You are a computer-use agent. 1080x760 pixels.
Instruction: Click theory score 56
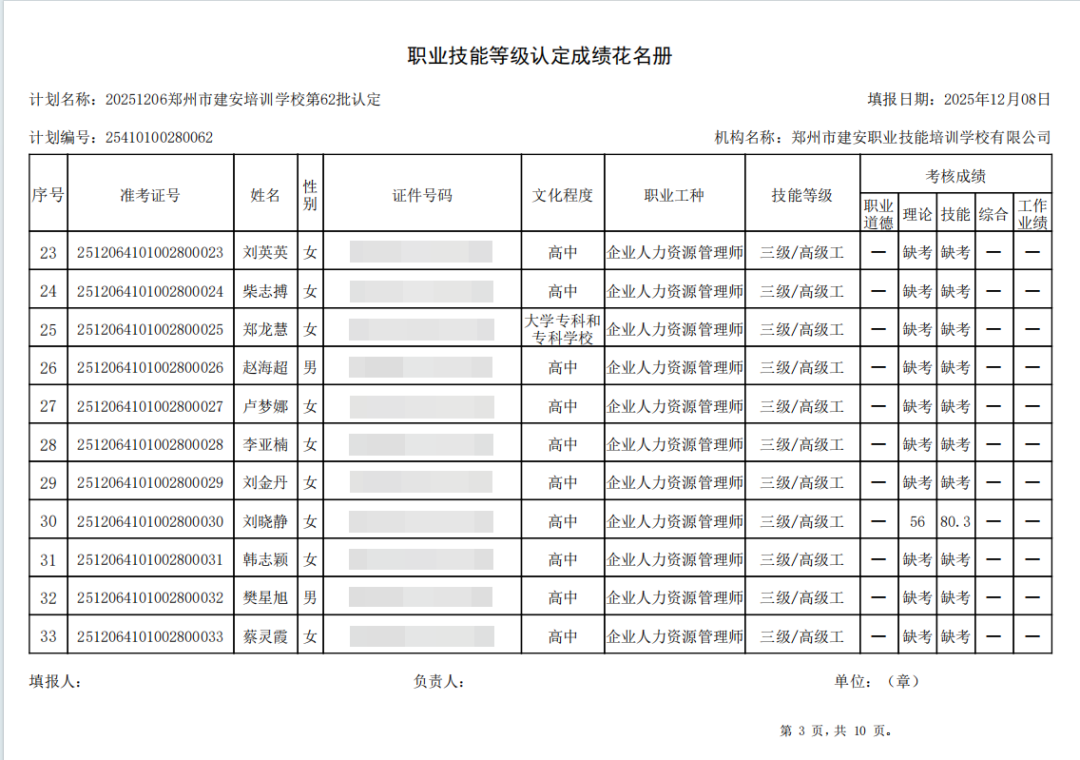click(917, 522)
